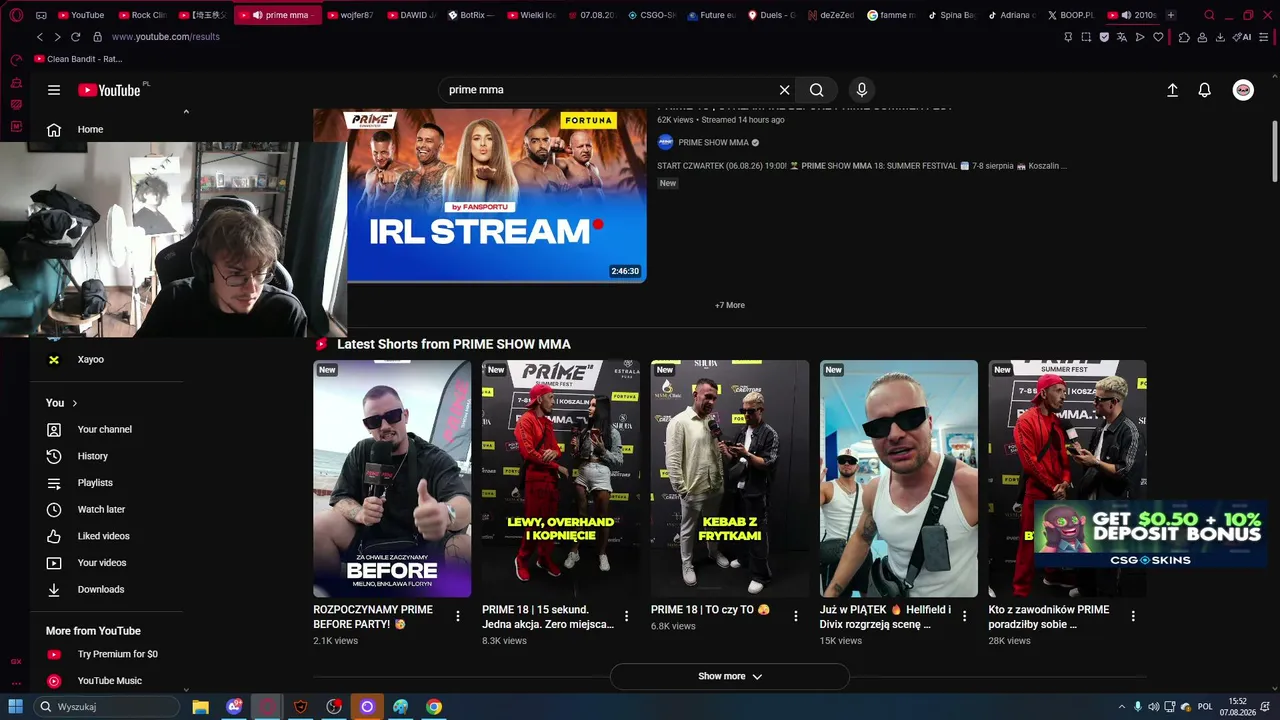This screenshot has height=720, width=1280.
Task: Switch to the Wielki Ice tab
Action: [x=531, y=15]
